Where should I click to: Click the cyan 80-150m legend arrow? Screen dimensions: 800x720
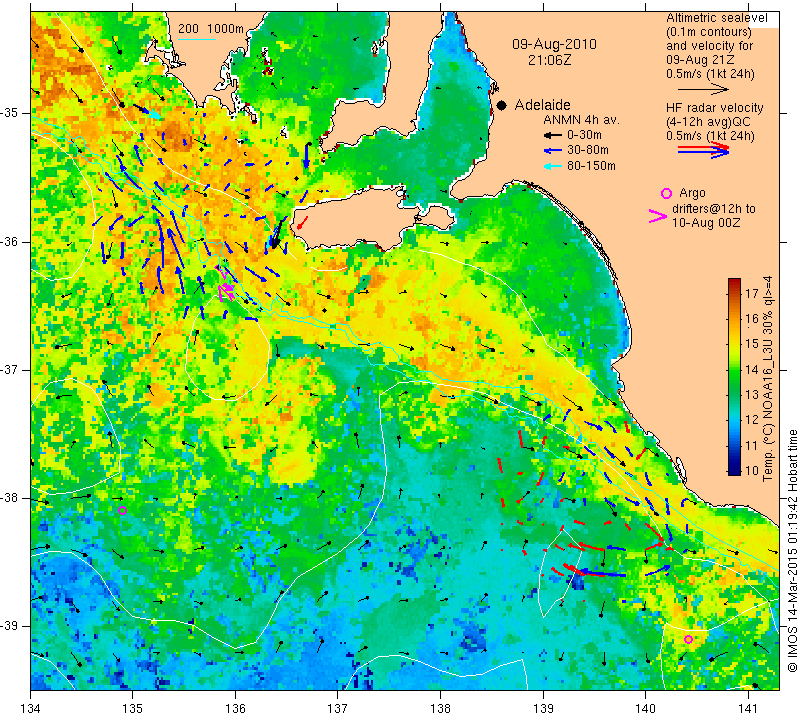coord(552,166)
